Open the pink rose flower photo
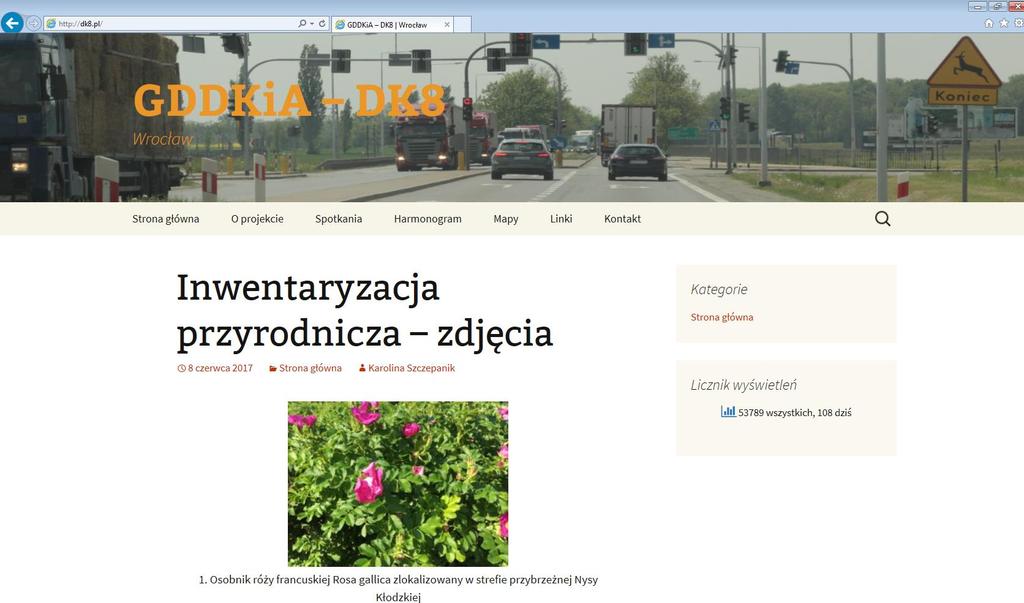 click(x=398, y=483)
